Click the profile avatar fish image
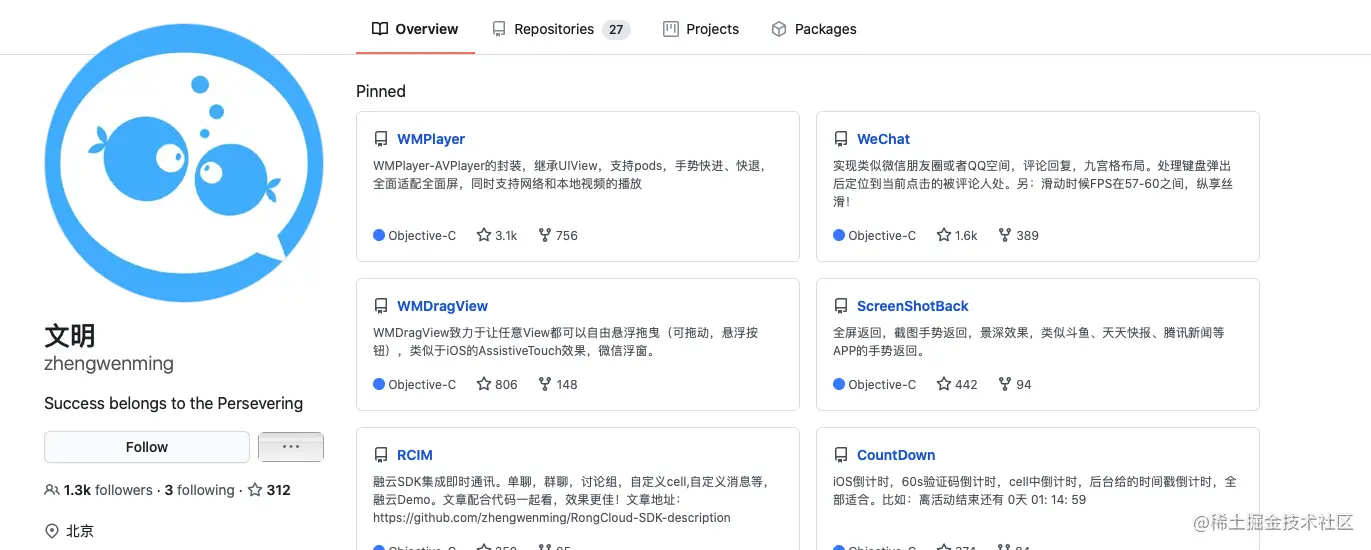 coord(184,163)
